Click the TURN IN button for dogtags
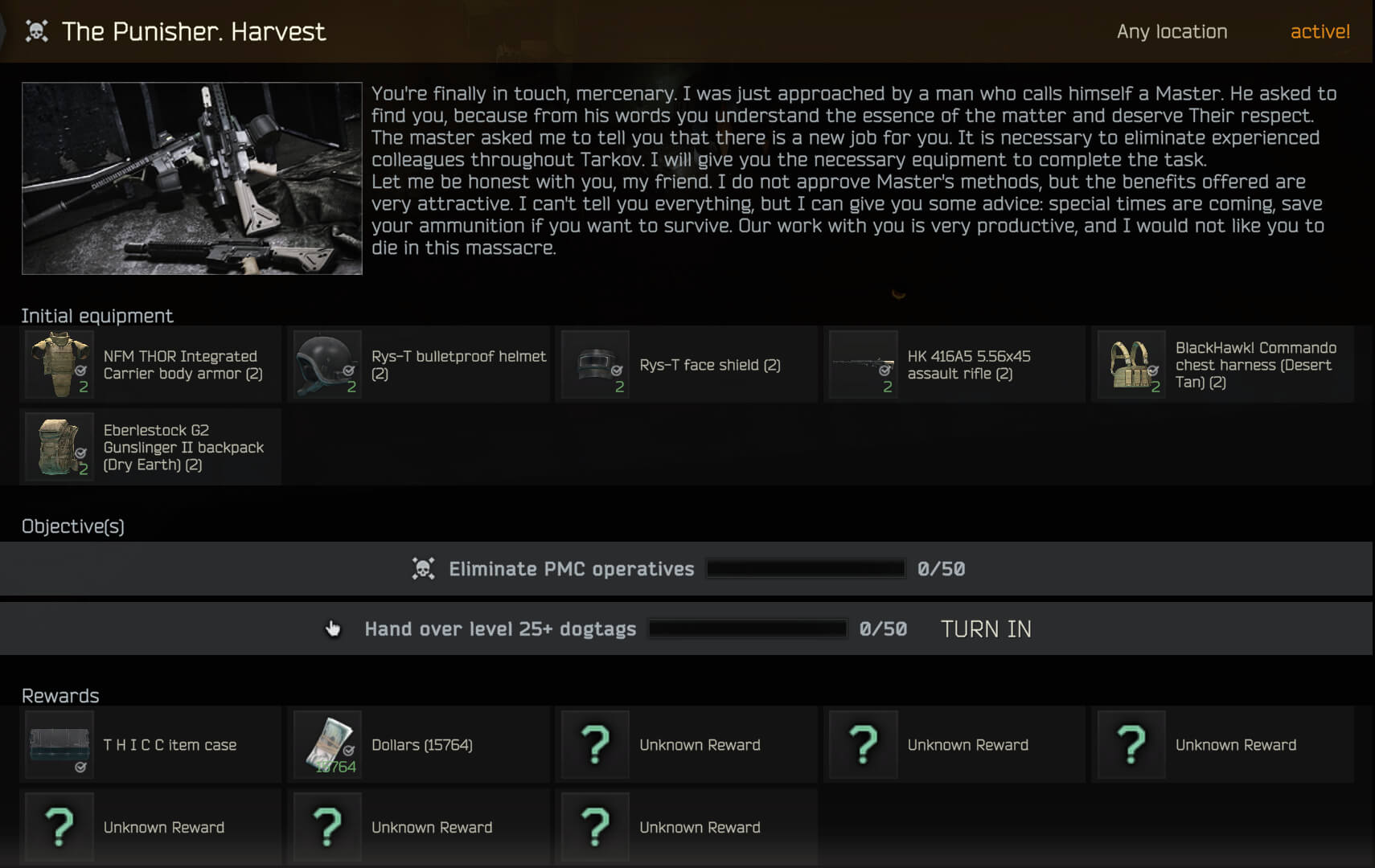 tap(986, 628)
